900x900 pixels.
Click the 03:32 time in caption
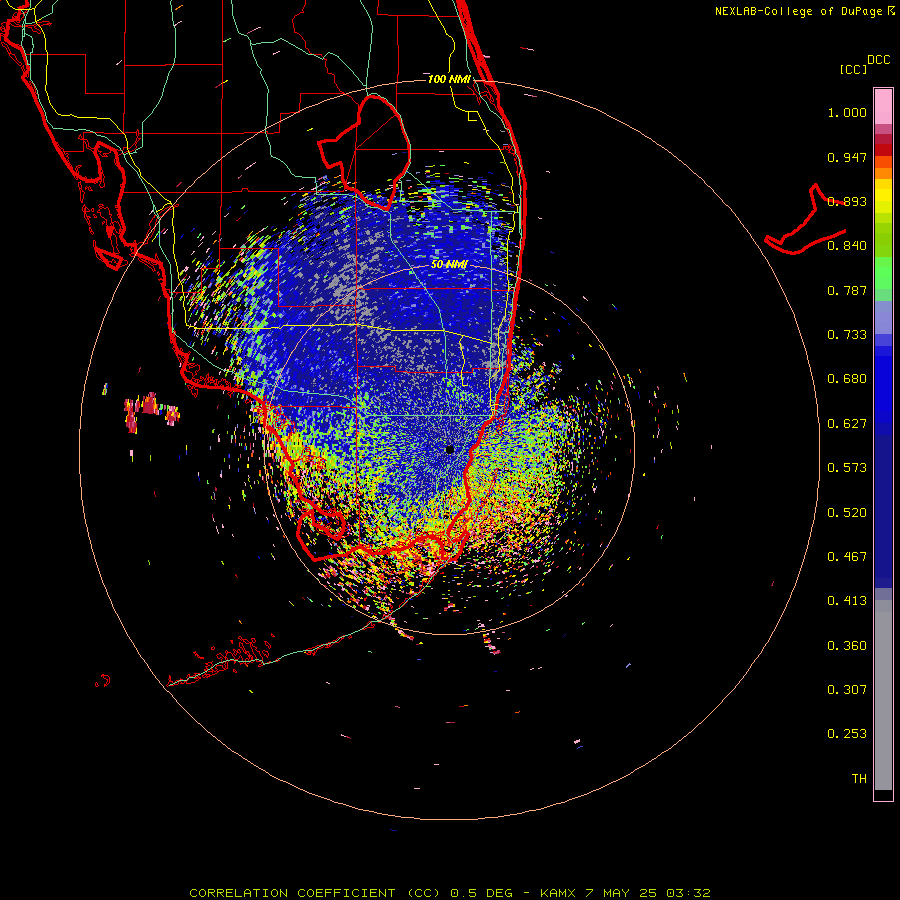[688, 893]
